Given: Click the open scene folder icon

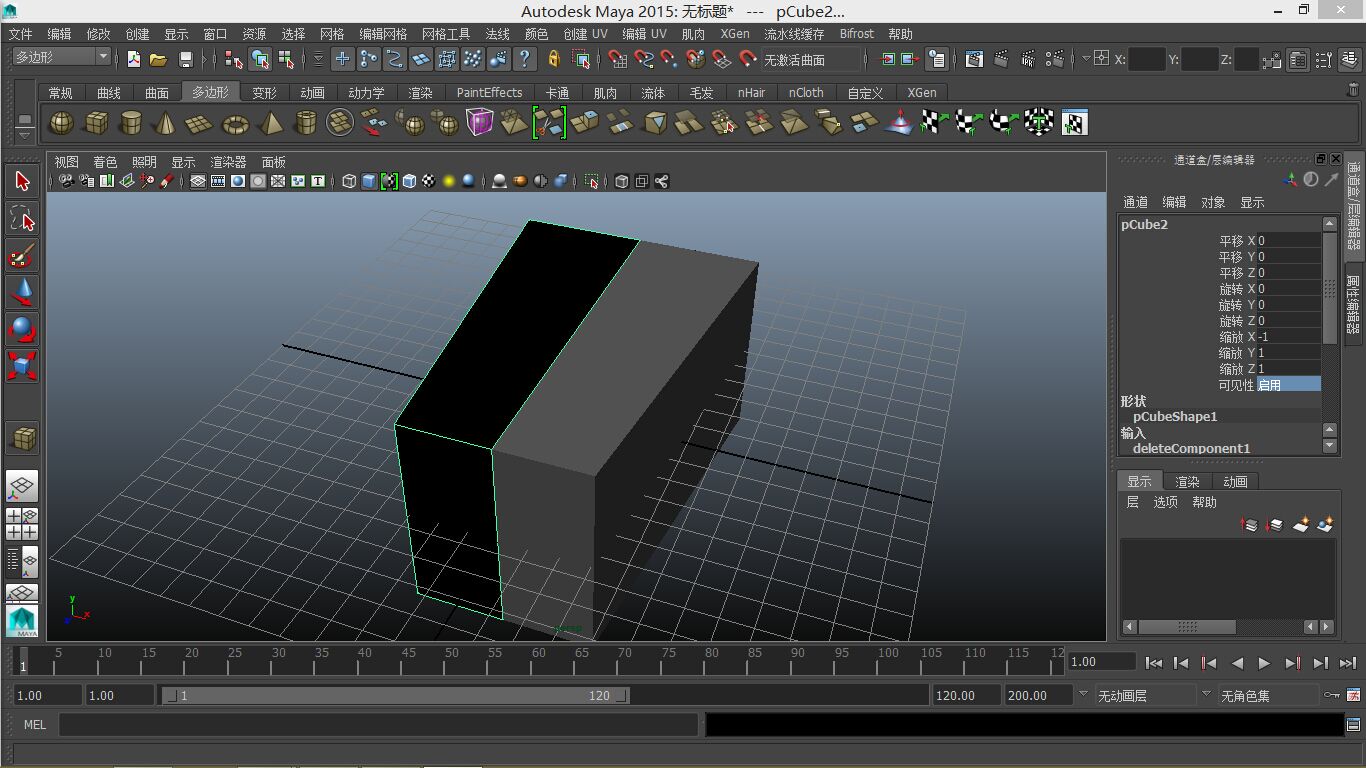Looking at the screenshot, I should (x=158, y=59).
